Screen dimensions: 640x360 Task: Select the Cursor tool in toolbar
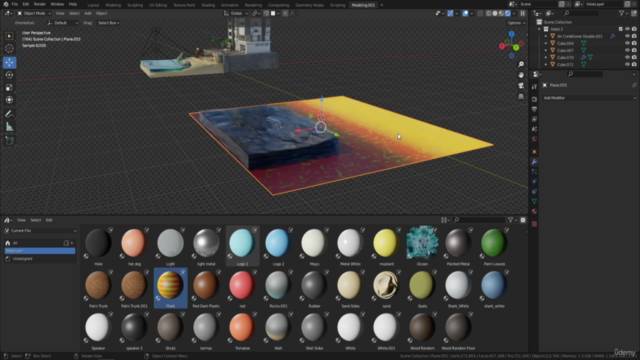coord(9,49)
